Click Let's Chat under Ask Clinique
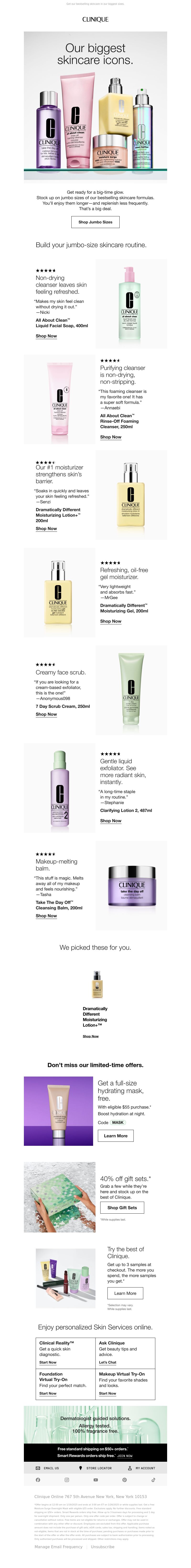191x1568 pixels. click(x=108, y=1363)
